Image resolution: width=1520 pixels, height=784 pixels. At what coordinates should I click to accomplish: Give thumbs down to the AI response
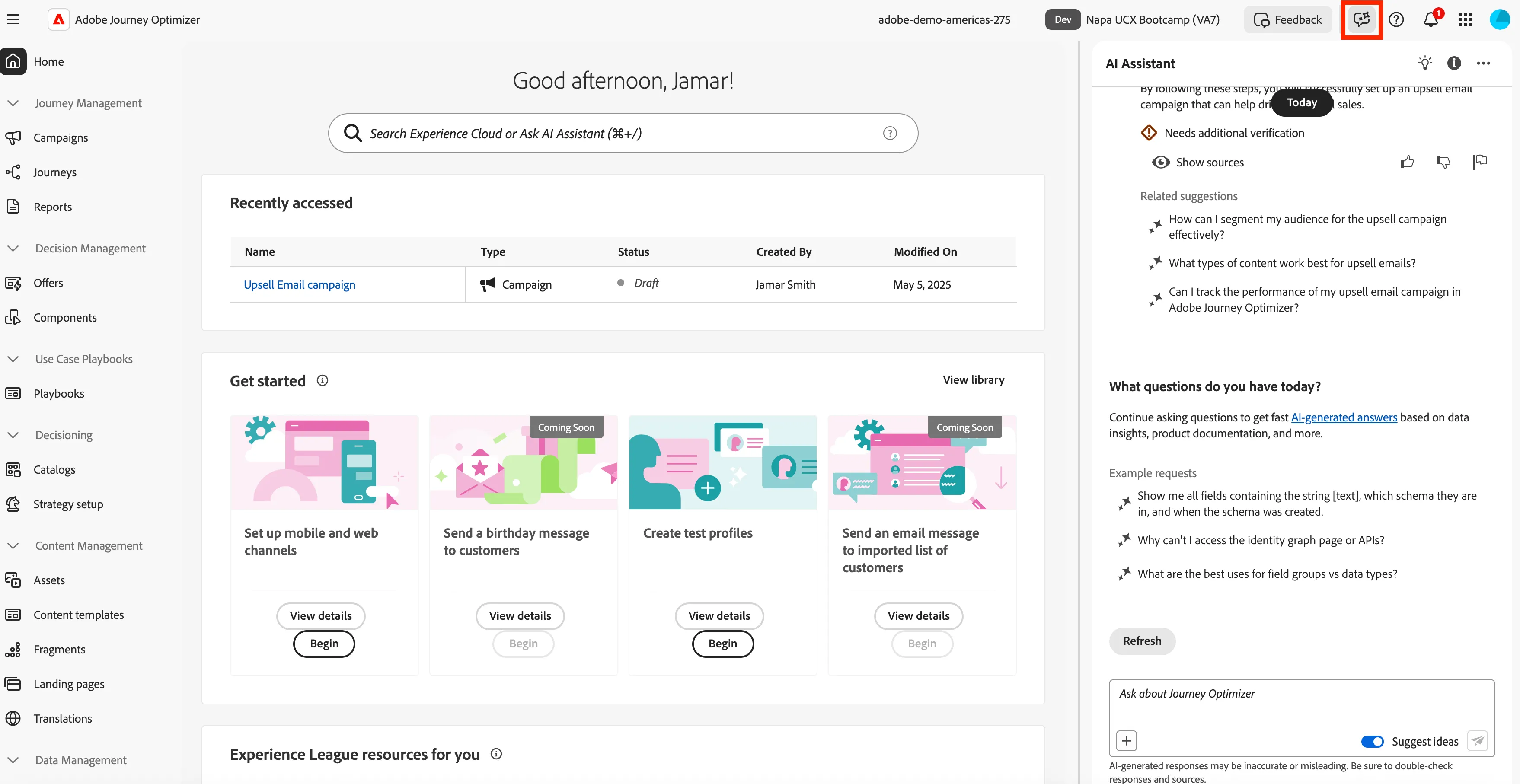1443,162
